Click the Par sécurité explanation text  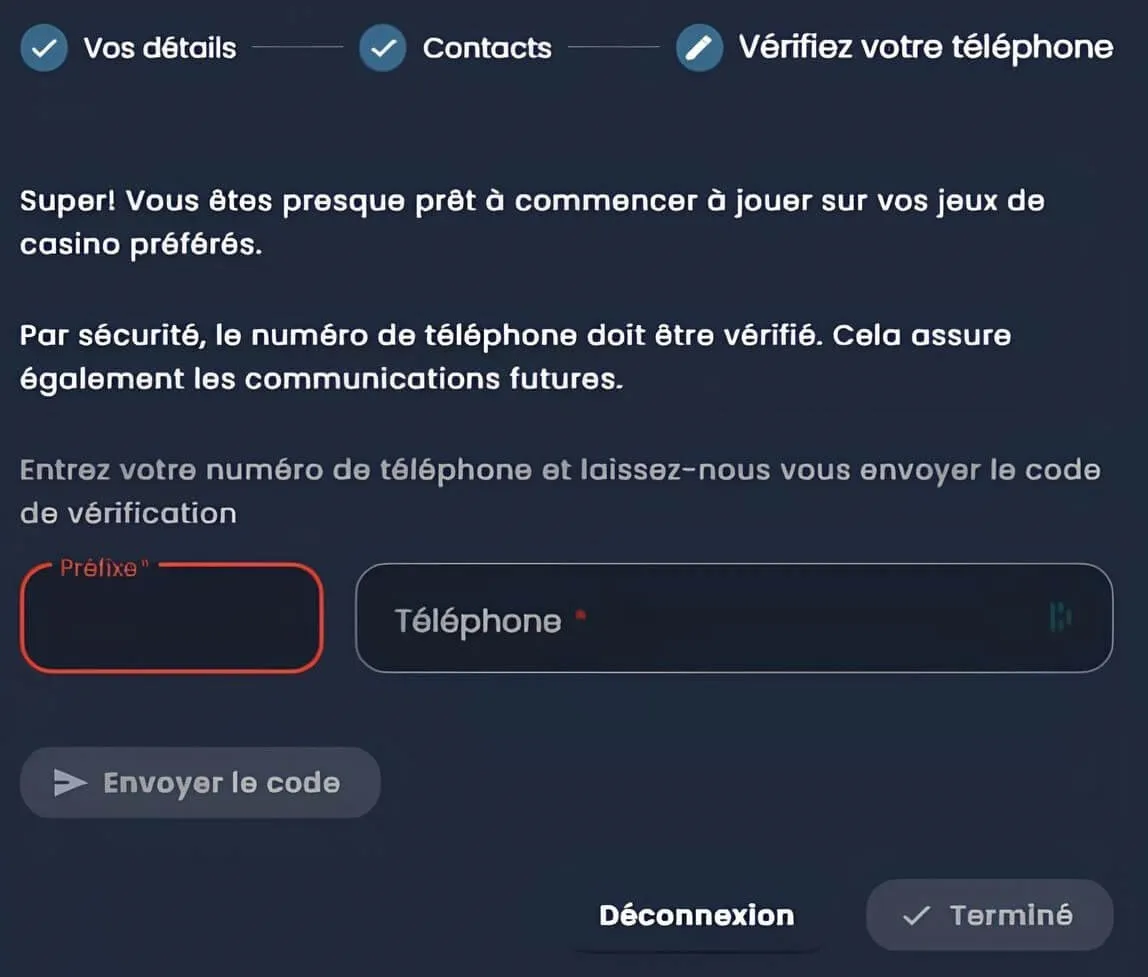tap(515, 357)
